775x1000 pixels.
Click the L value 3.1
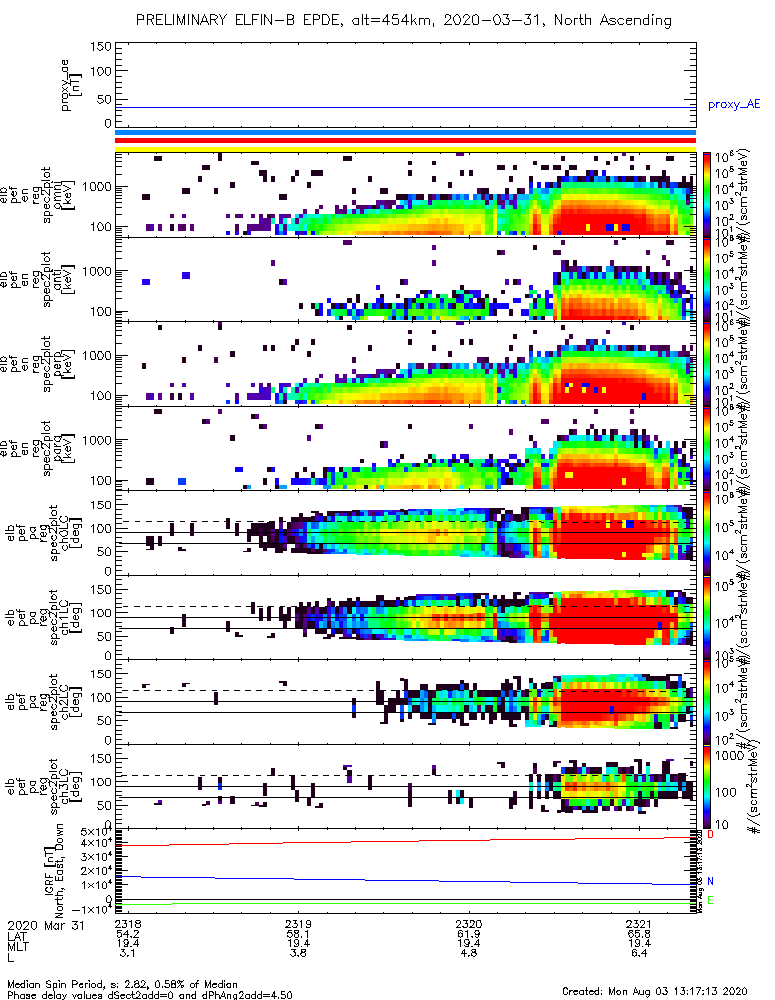(x=128, y=953)
